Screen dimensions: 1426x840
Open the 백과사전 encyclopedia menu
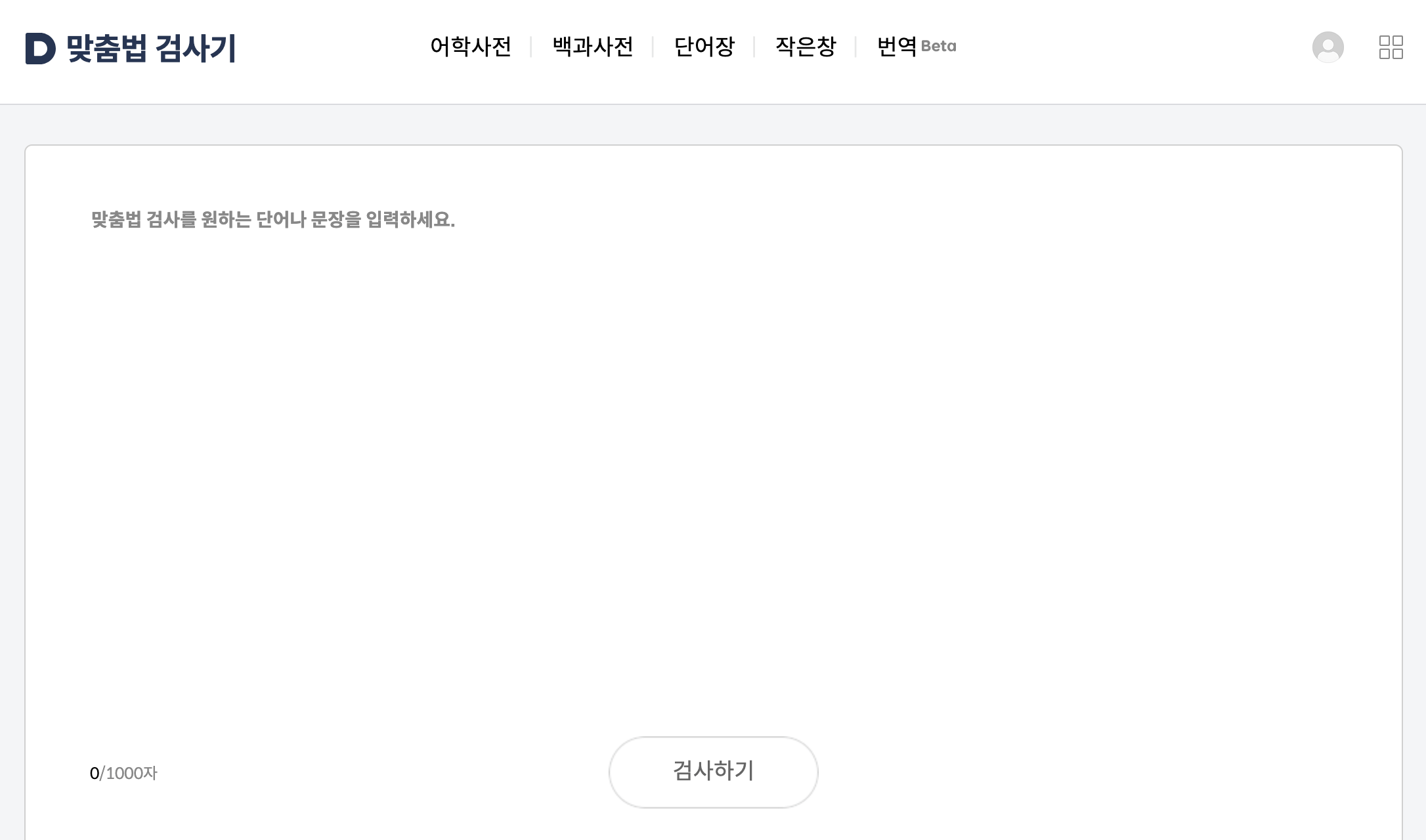point(593,47)
